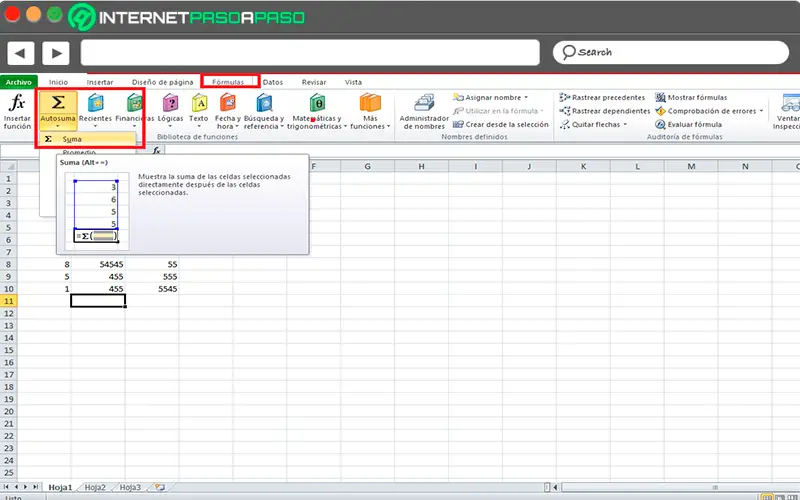This screenshot has height=500, width=800.
Task: Click Mostrar fórmulas
Action: point(691,97)
